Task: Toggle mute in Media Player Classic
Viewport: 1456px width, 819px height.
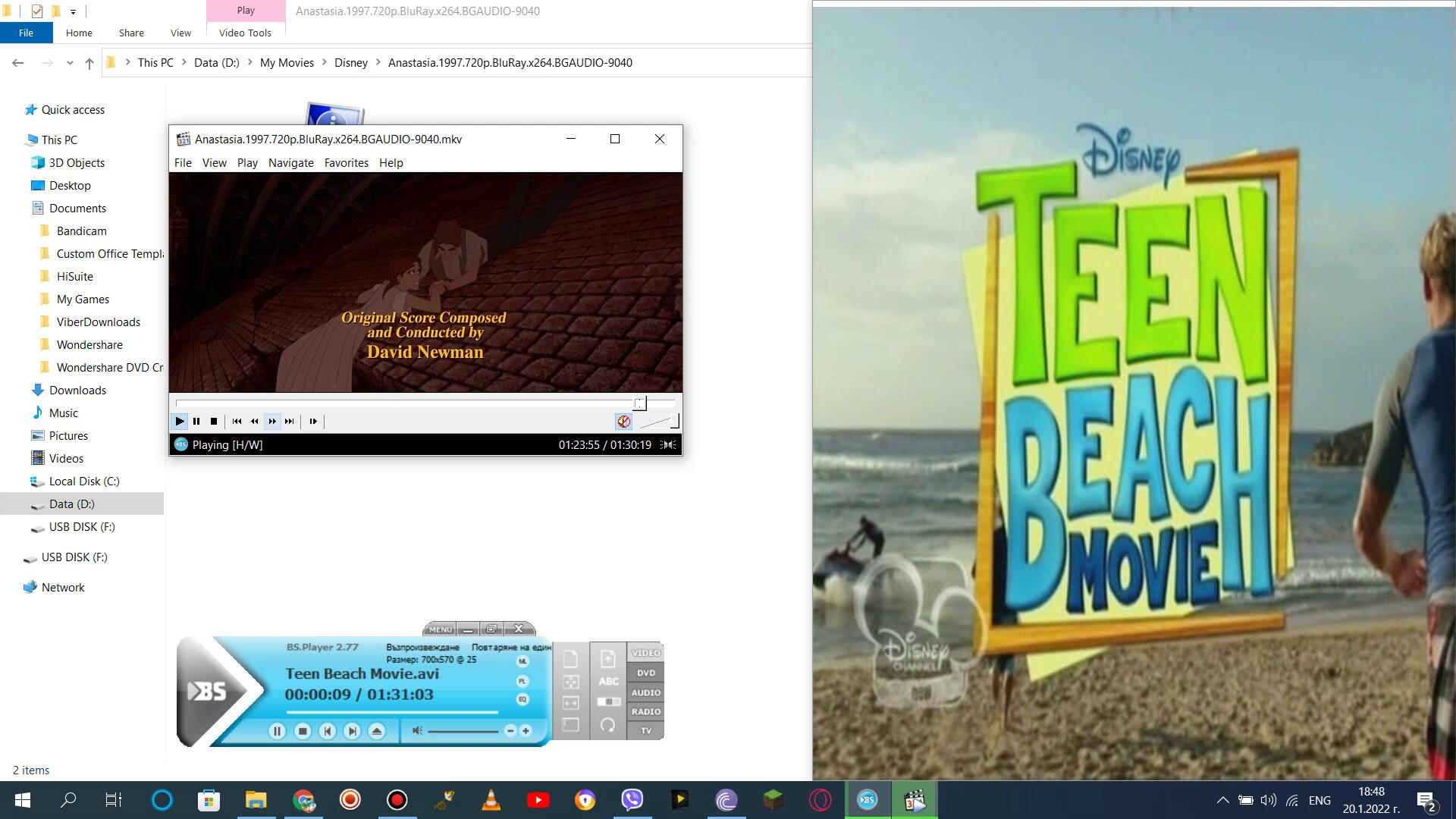Action: 623,421
